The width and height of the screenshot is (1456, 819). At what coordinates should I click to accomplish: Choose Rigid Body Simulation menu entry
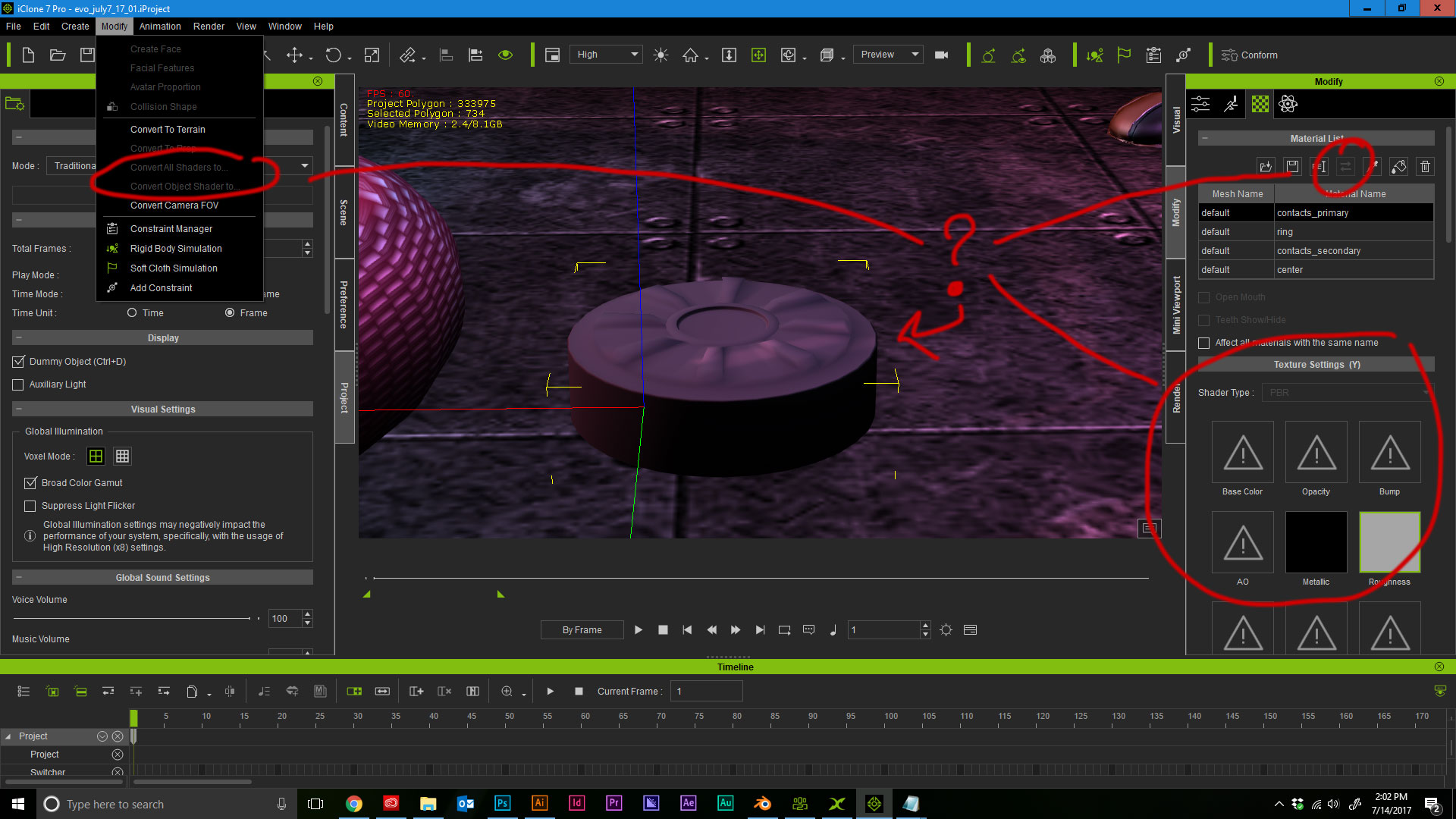(x=176, y=249)
